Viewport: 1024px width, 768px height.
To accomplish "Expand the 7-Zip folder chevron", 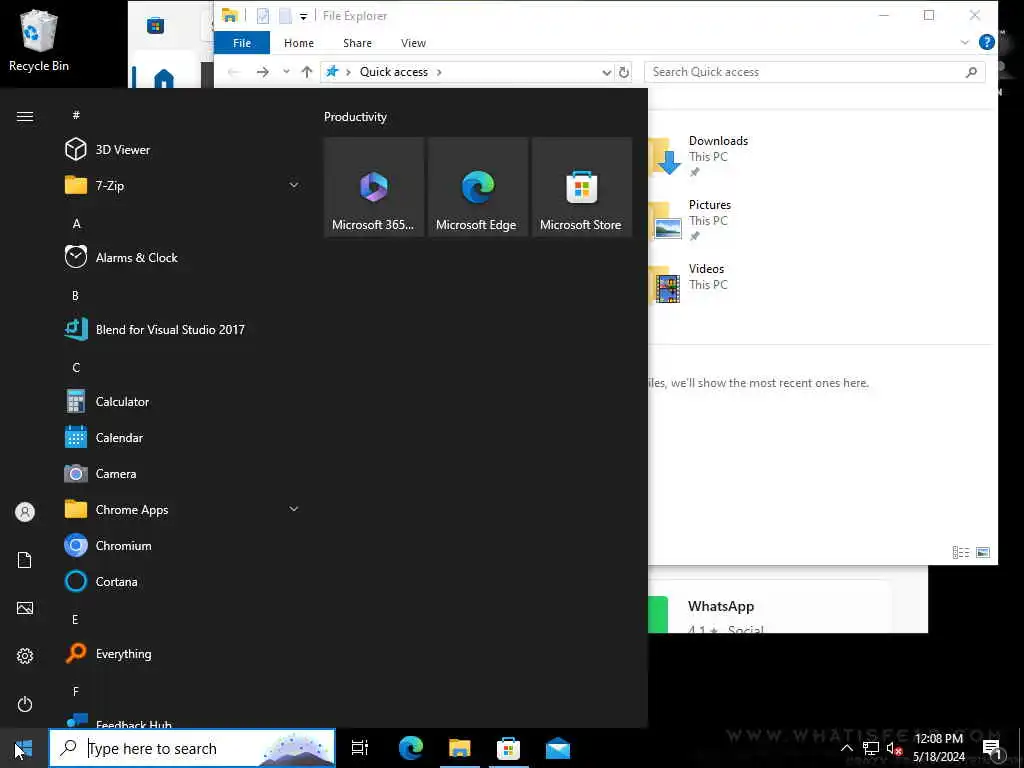I will click(x=294, y=185).
